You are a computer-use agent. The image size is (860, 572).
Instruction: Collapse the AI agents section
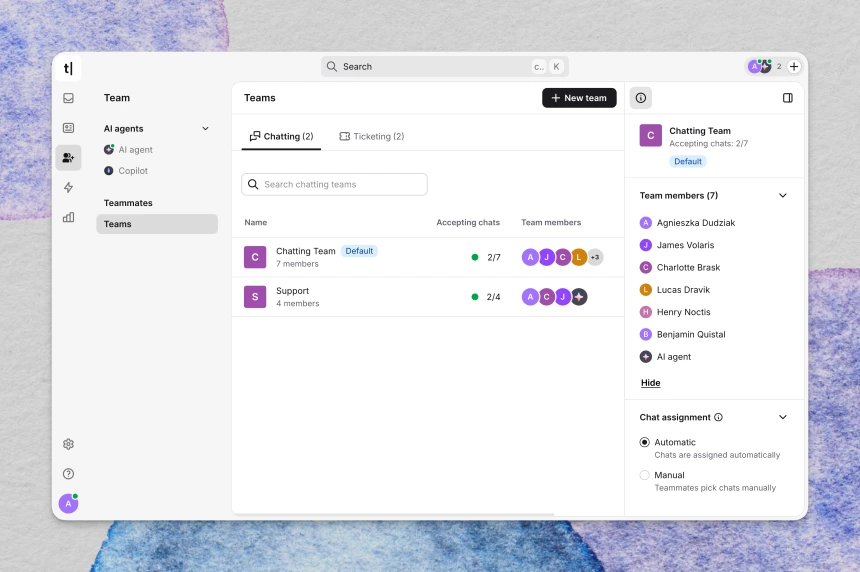click(x=206, y=129)
